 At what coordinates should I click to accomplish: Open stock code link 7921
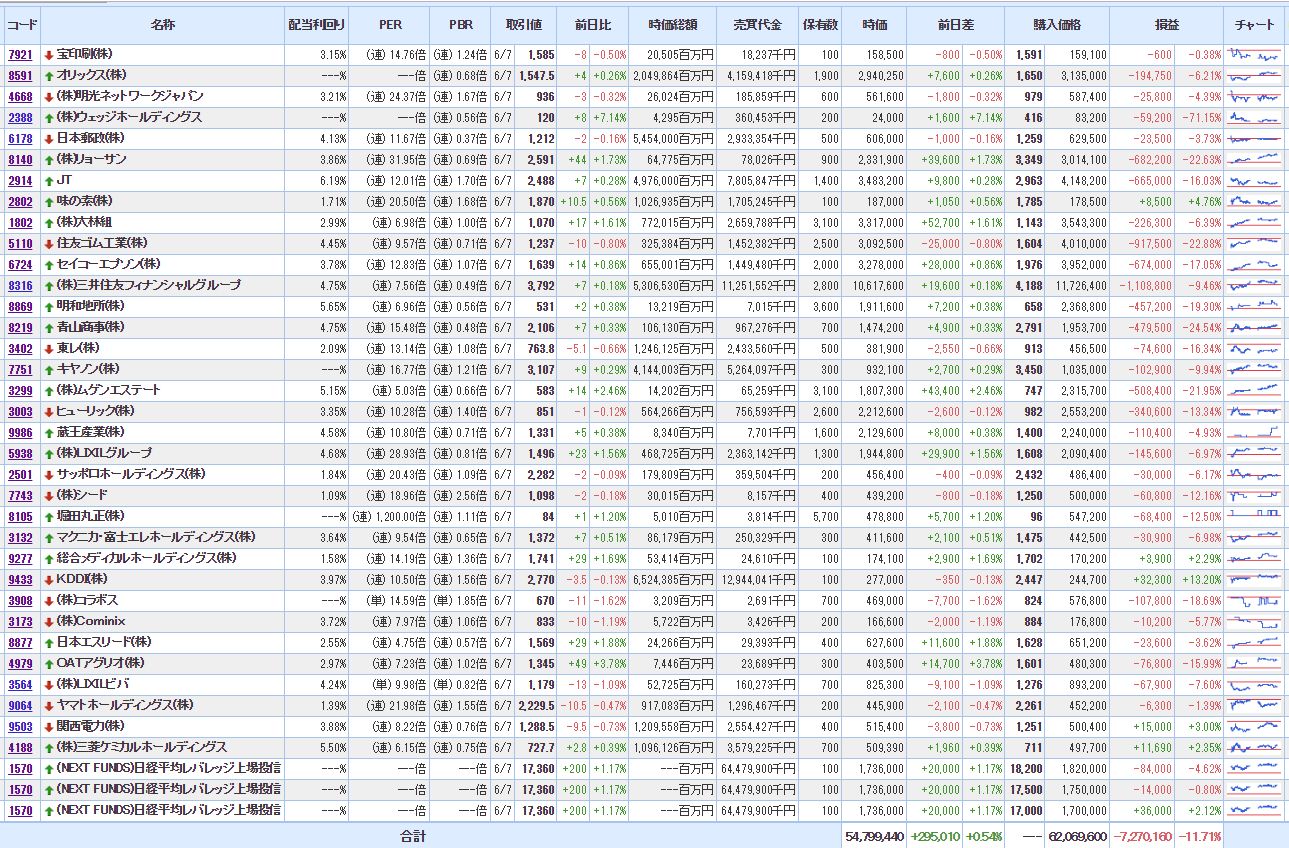tap(20, 54)
